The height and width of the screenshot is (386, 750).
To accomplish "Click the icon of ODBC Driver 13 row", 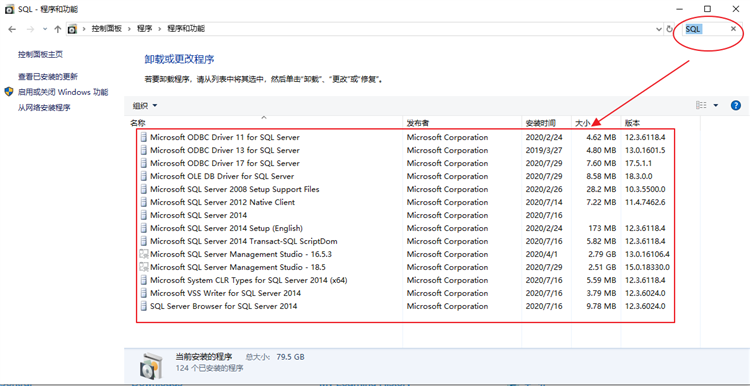I will (x=144, y=150).
